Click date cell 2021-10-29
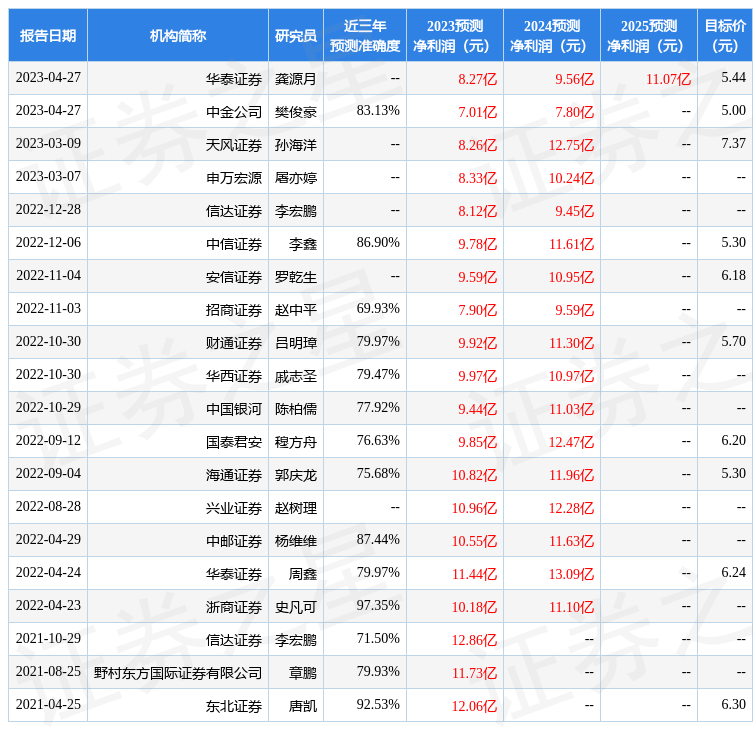Viewport: 753px width, 730px height. [x=48, y=638]
